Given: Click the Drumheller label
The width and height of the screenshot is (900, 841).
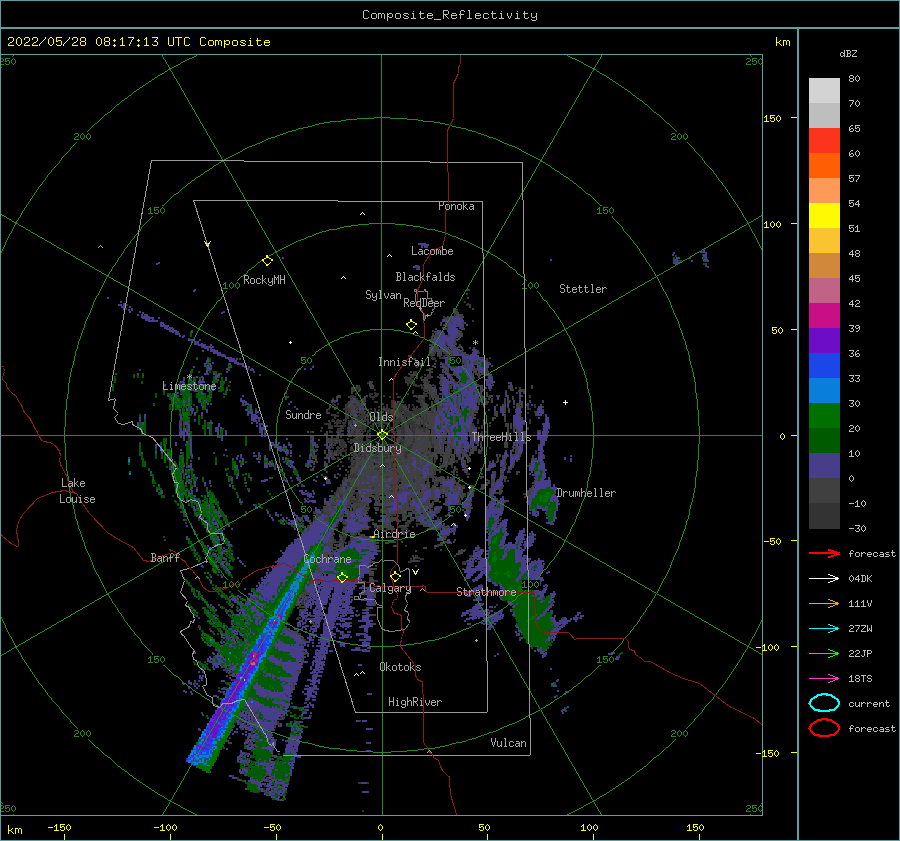Looking at the screenshot, I should [585, 493].
